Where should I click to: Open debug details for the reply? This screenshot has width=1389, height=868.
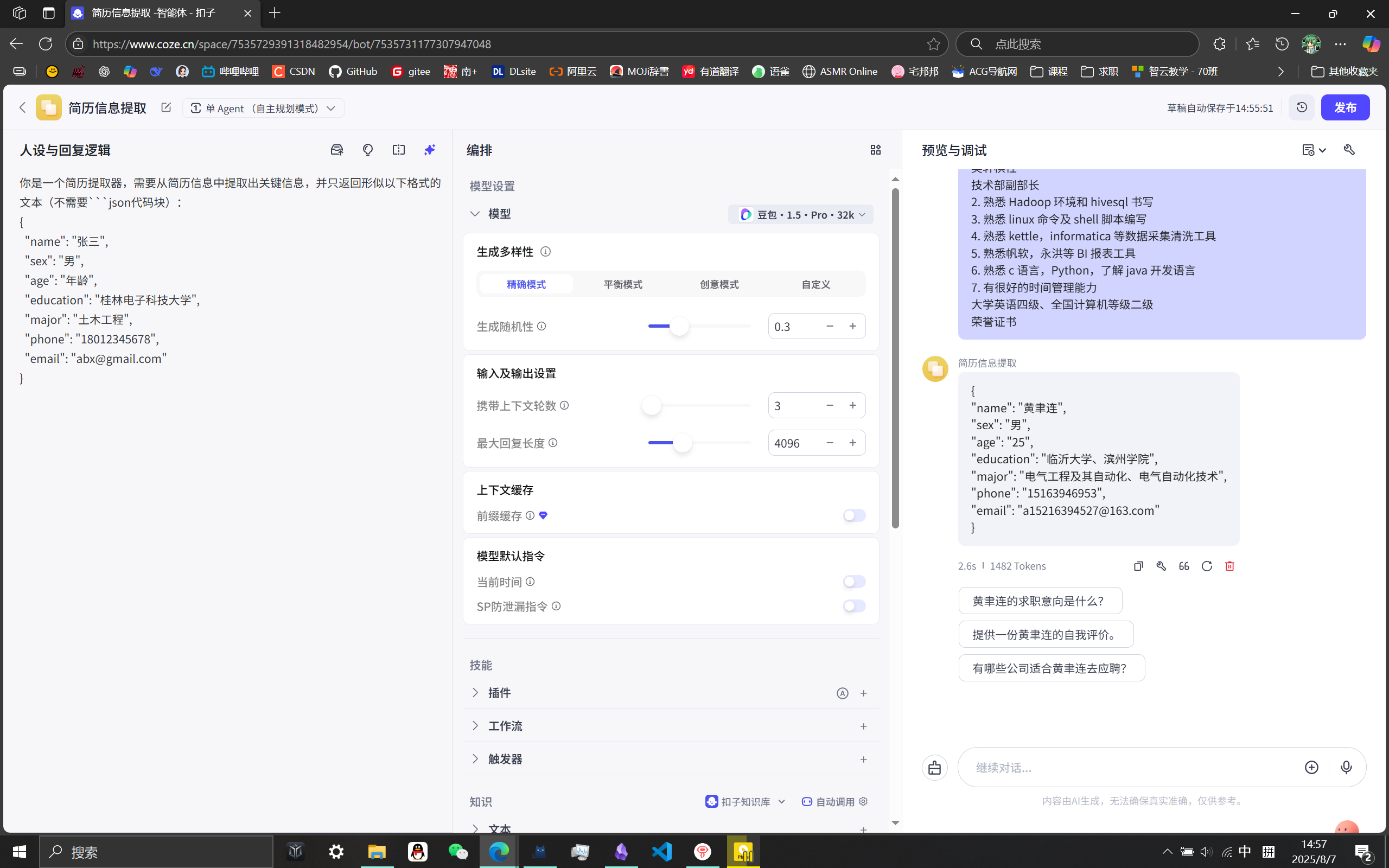pyautogui.click(x=1161, y=566)
